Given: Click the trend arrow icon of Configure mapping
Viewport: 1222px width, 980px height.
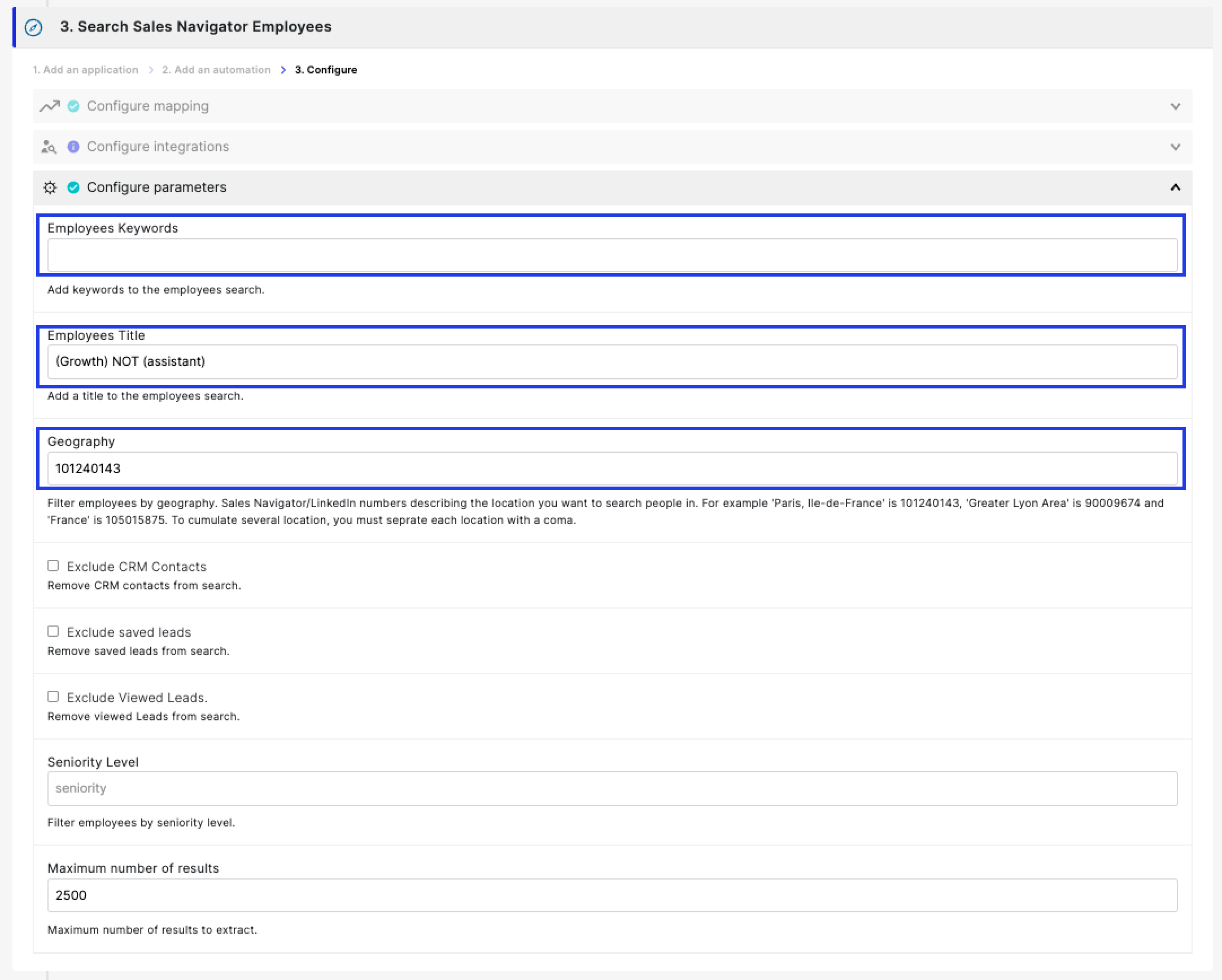Looking at the screenshot, I should [x=50, y=106].
